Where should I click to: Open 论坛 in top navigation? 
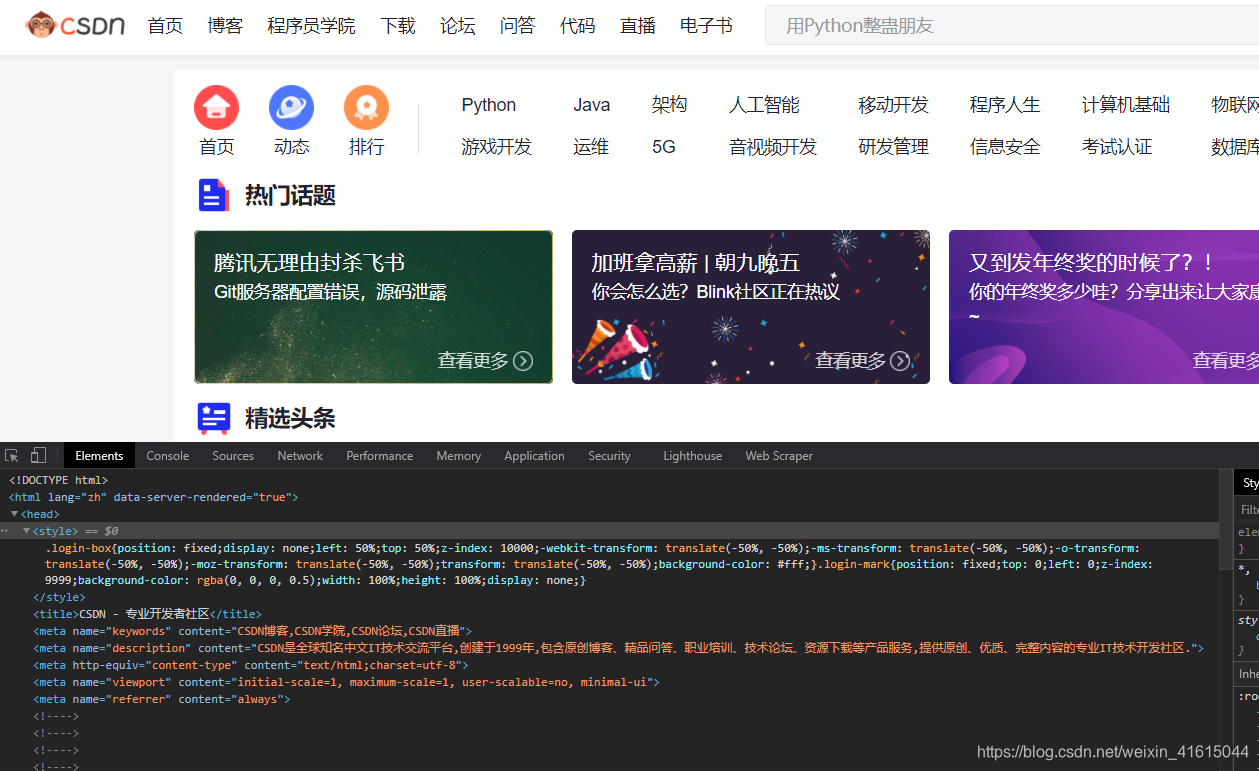457,26
